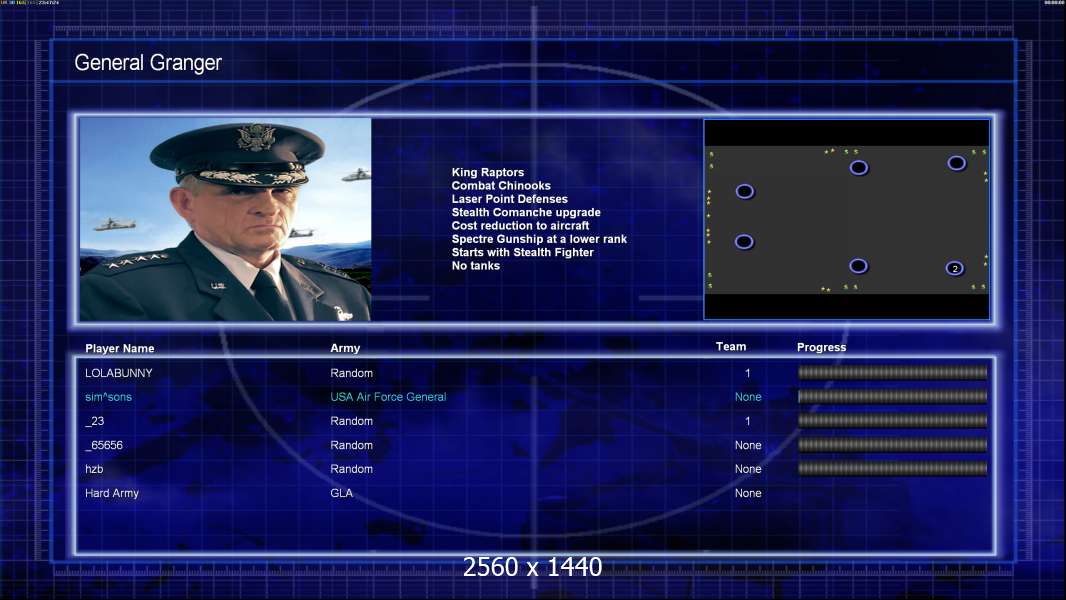The image size is (1066, 600).
Task: Select player name _65656
Action: point(104,445)
